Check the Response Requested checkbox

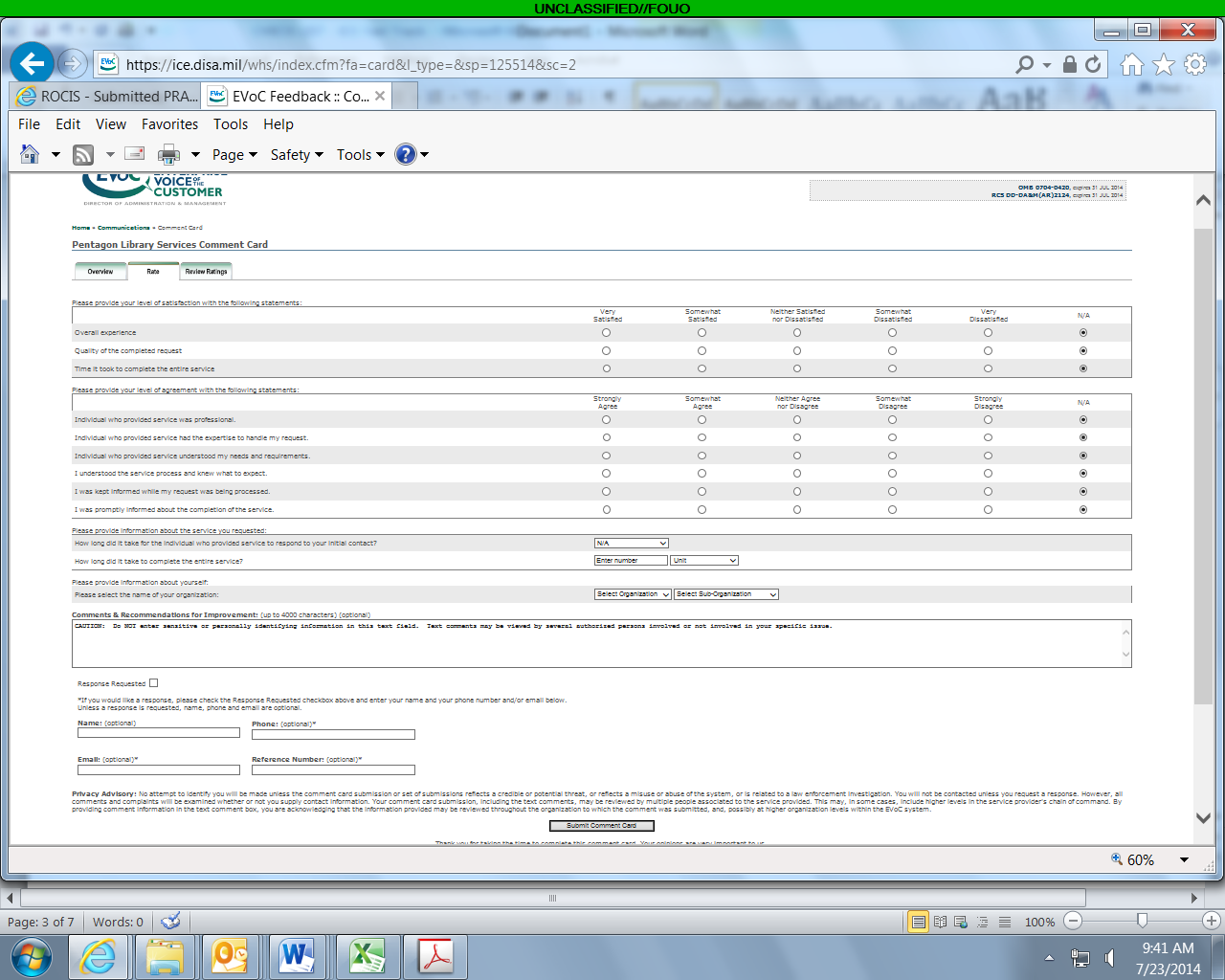pyautogui.click(x=153, y=683)
